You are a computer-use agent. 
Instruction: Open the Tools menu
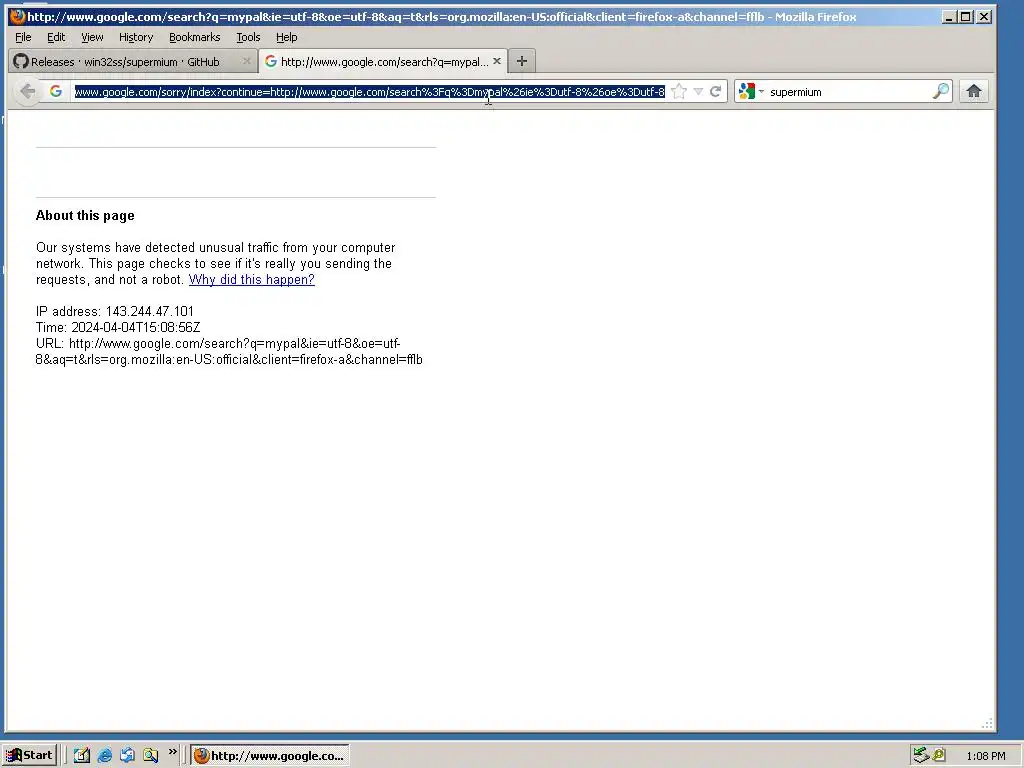[x=248, y=37]
